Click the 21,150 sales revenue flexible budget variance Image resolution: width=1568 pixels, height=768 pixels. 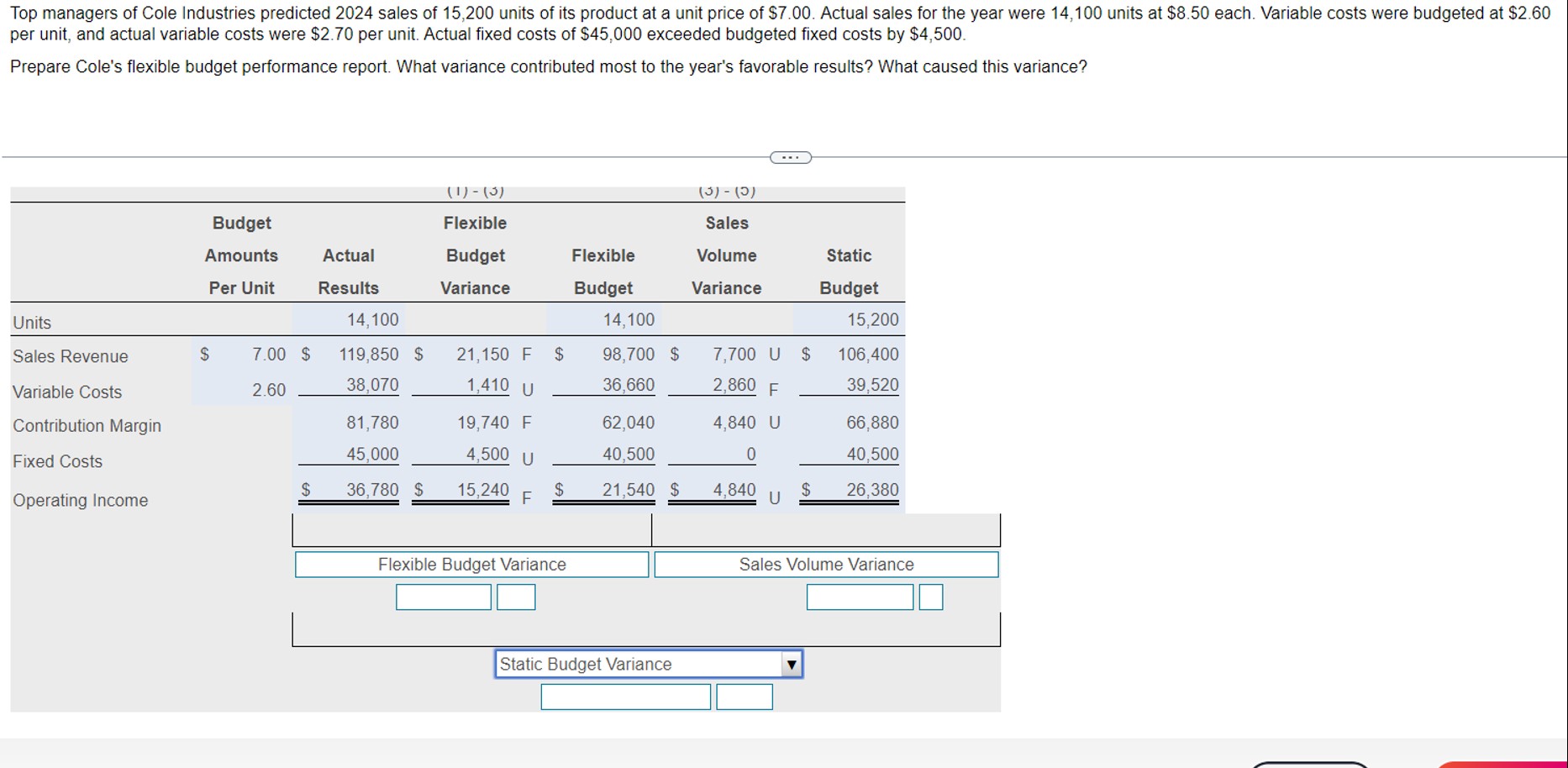tap(482, 355)
